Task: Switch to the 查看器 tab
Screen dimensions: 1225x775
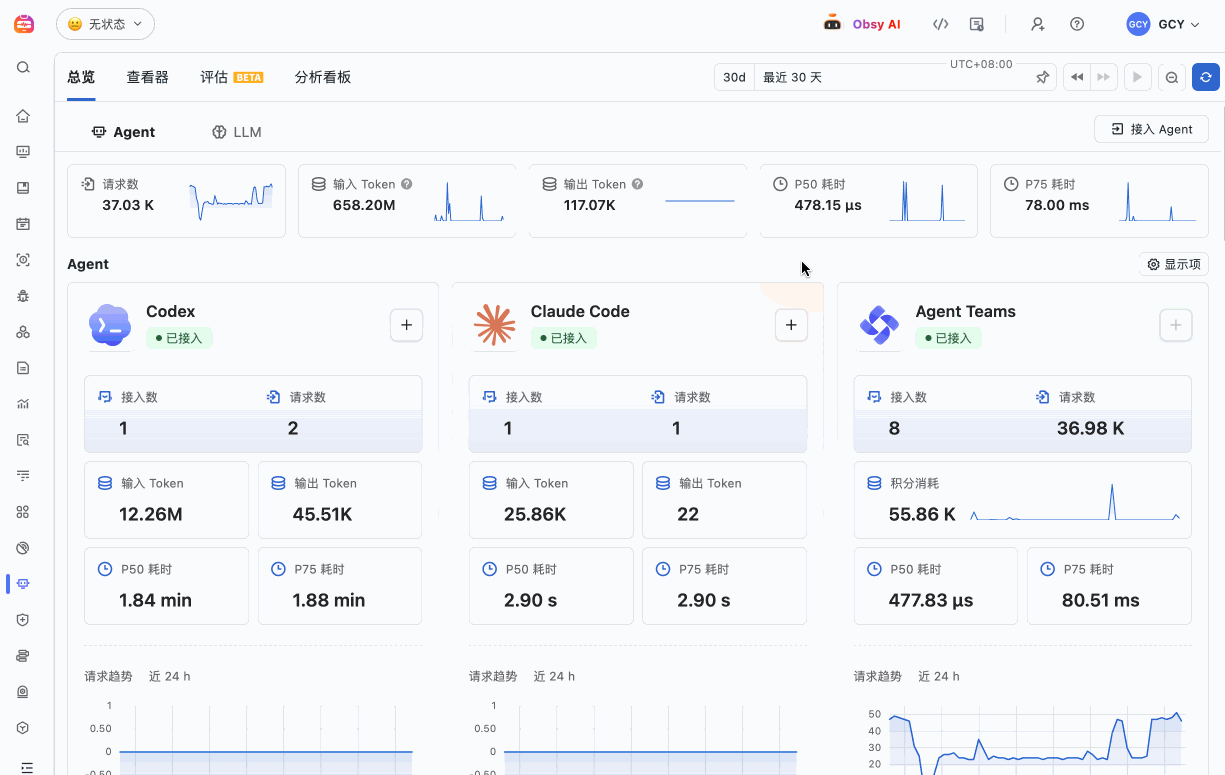Action: [x=147, y=77]
